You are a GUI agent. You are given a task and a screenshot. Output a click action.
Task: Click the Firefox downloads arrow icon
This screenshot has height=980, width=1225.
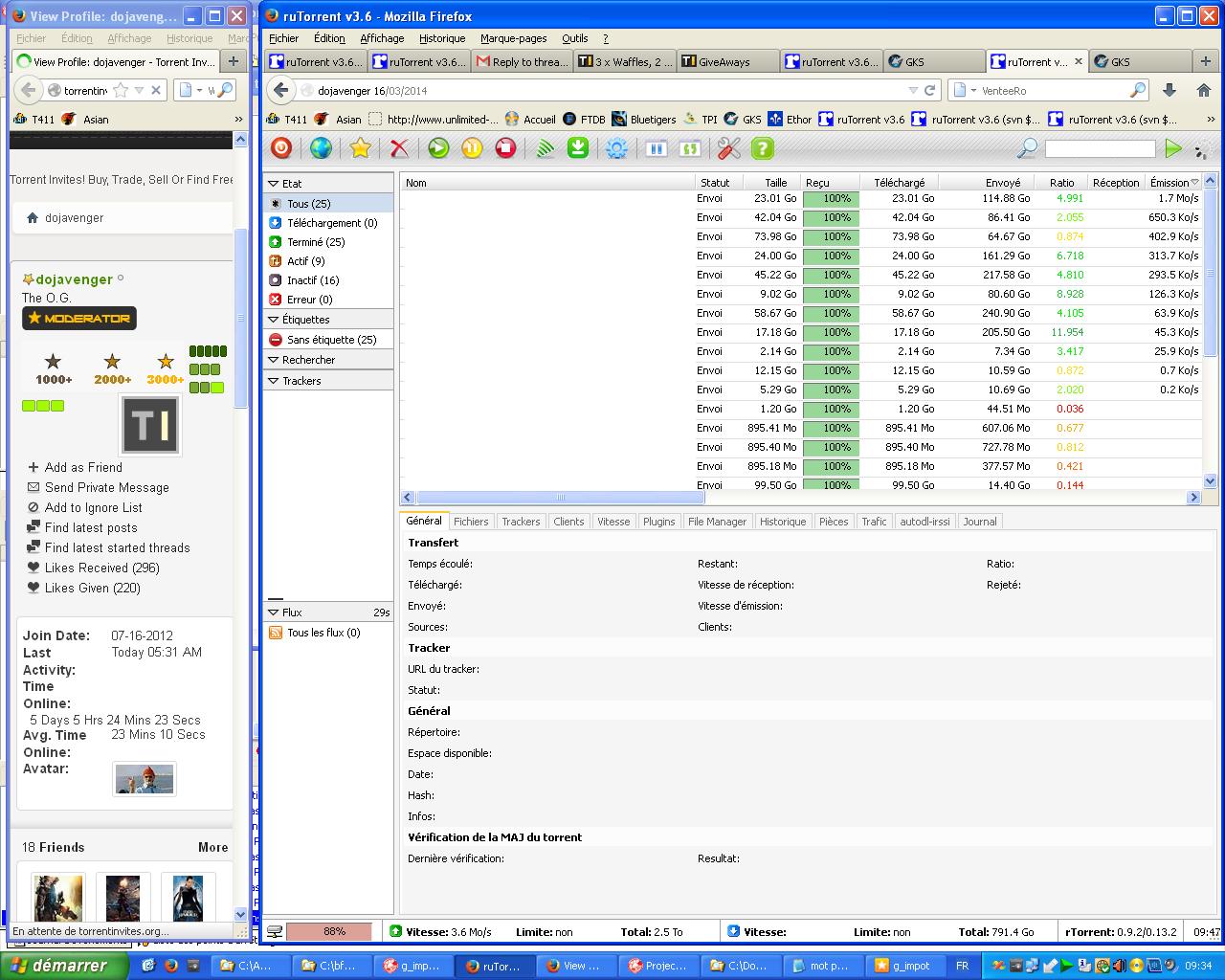(1169, 90)
